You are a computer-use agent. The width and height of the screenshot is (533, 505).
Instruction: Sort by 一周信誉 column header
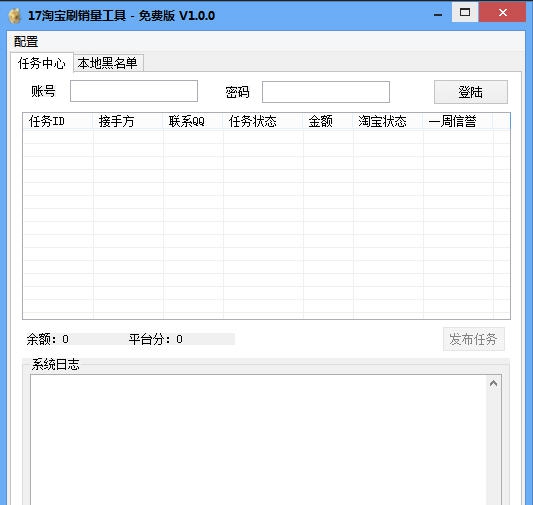tap(458, 121)
